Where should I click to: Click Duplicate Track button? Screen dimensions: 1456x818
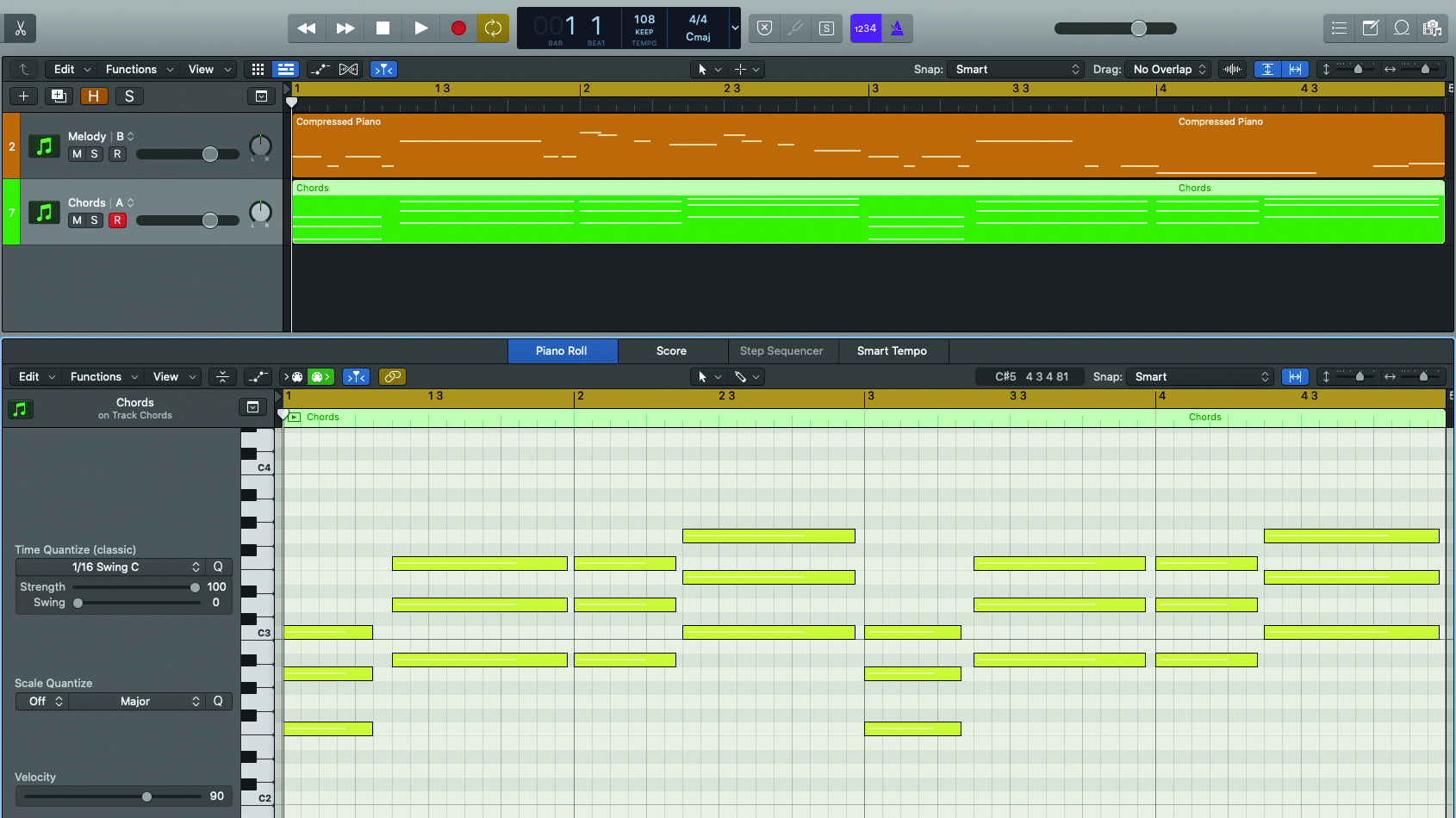(59, 96)
